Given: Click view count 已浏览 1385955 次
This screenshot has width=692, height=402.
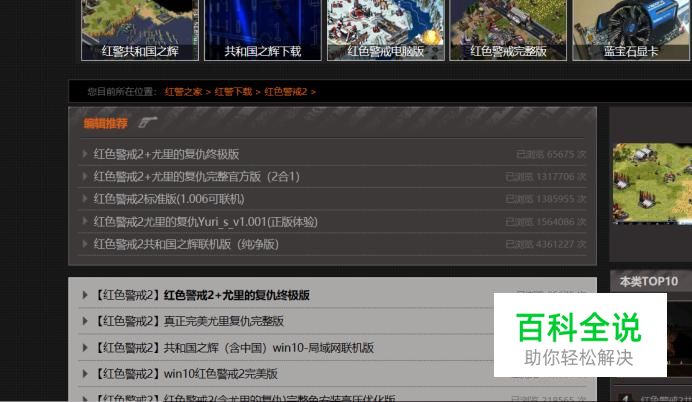Looking at the screenshot, I should [546, 199].
